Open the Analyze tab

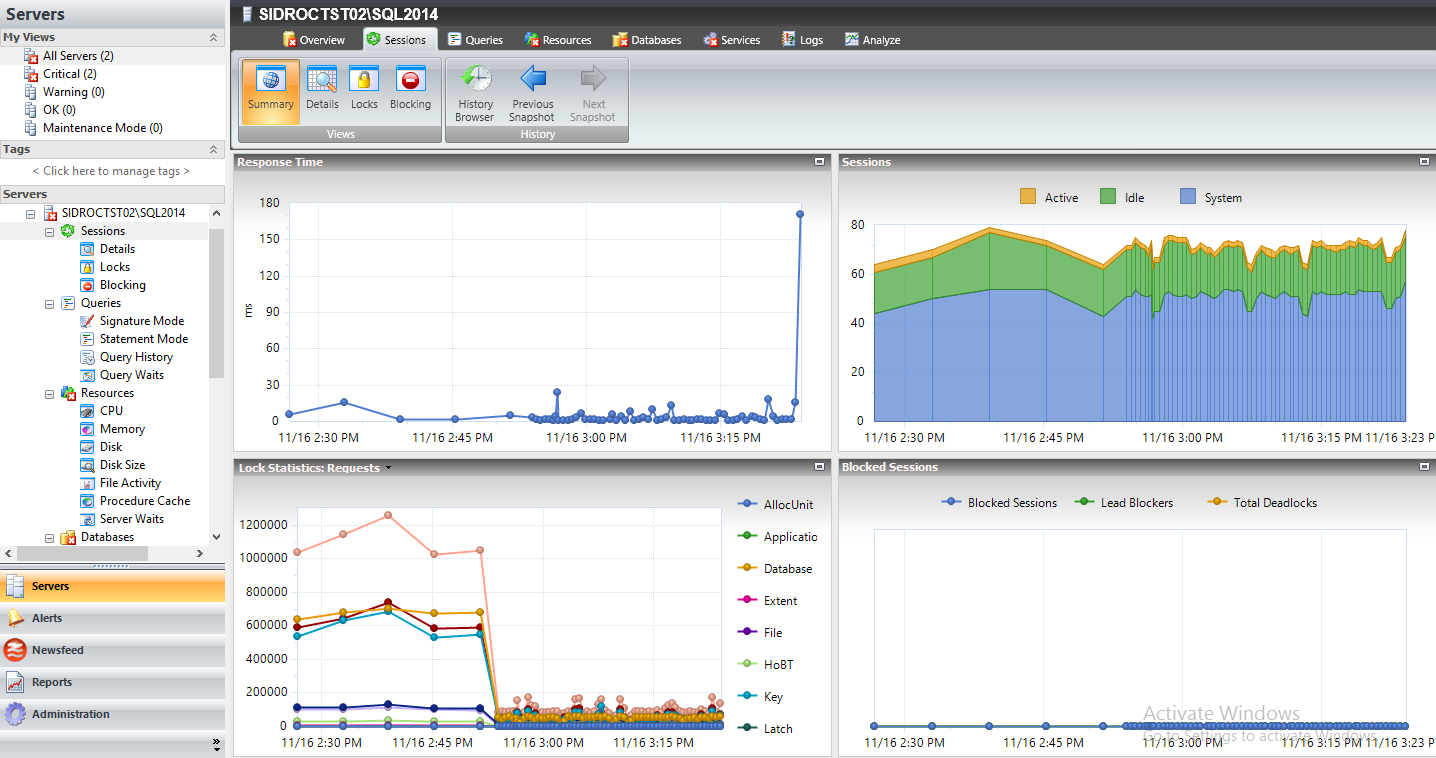click(872, 40)
